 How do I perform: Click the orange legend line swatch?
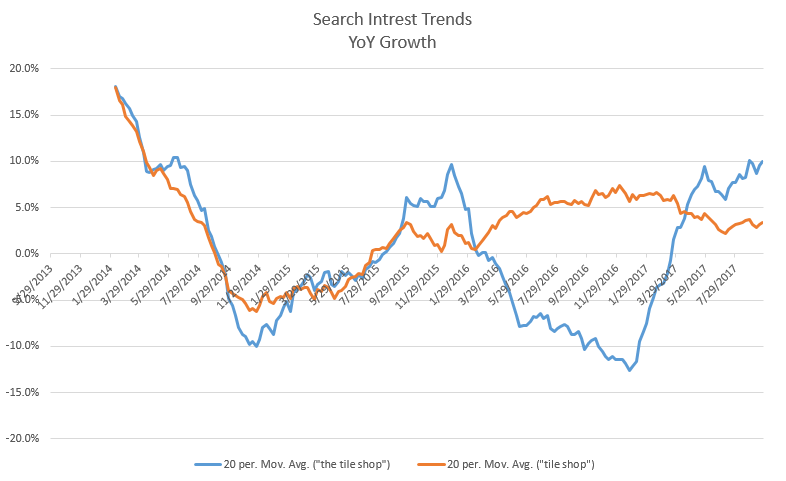[x=431, y=465]
